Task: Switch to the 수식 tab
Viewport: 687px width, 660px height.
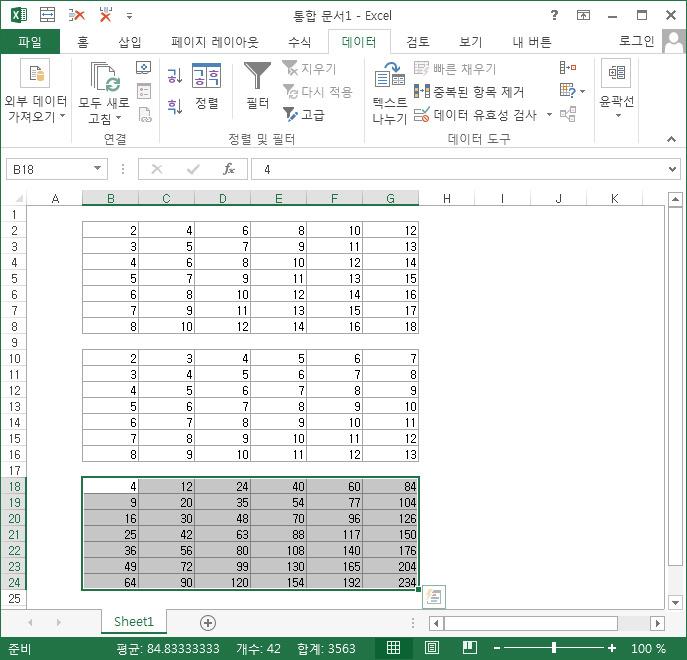Action: [300, 42]
